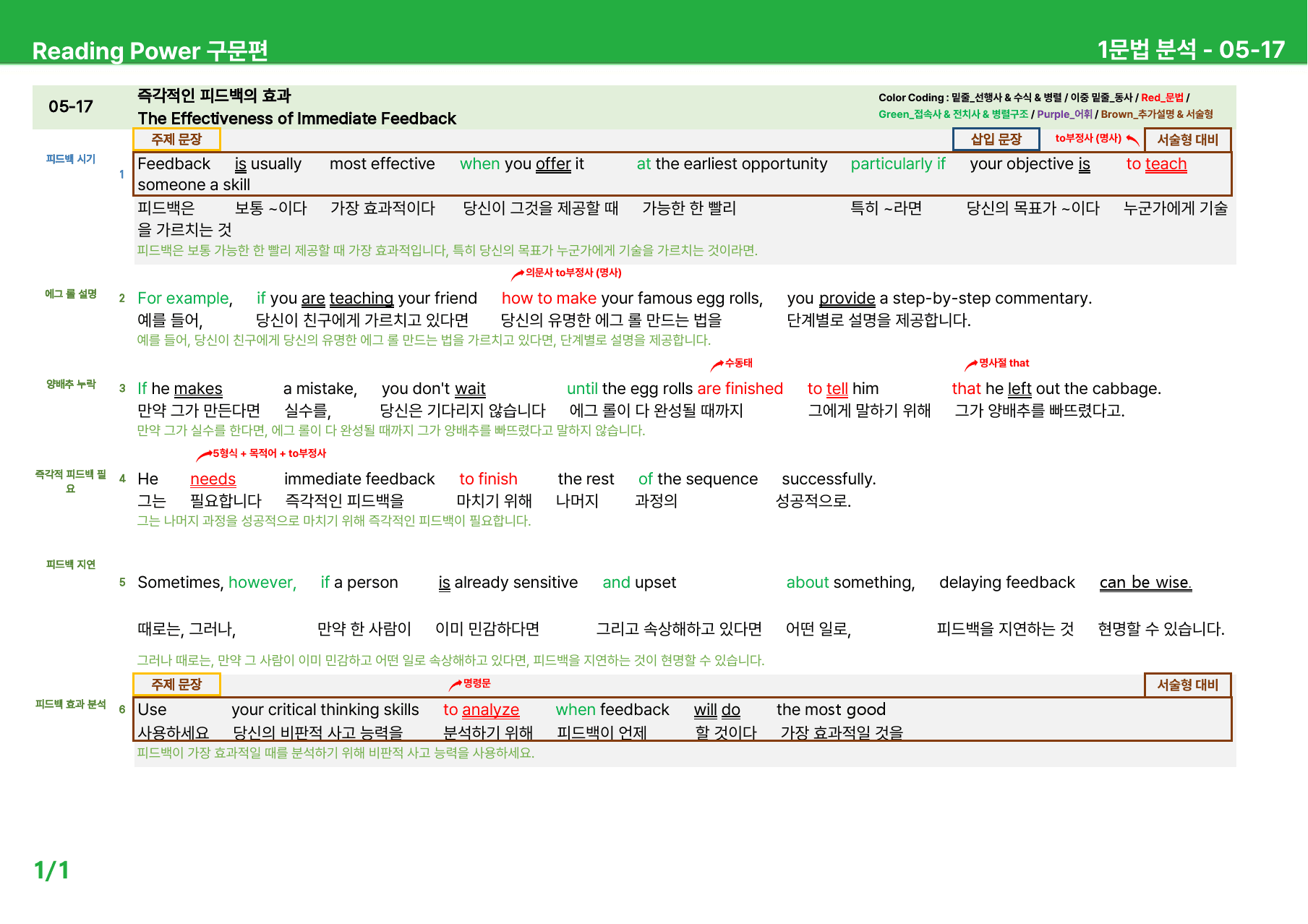
Task: Click the 양배추 누락 side label
Action: [71, 384]
